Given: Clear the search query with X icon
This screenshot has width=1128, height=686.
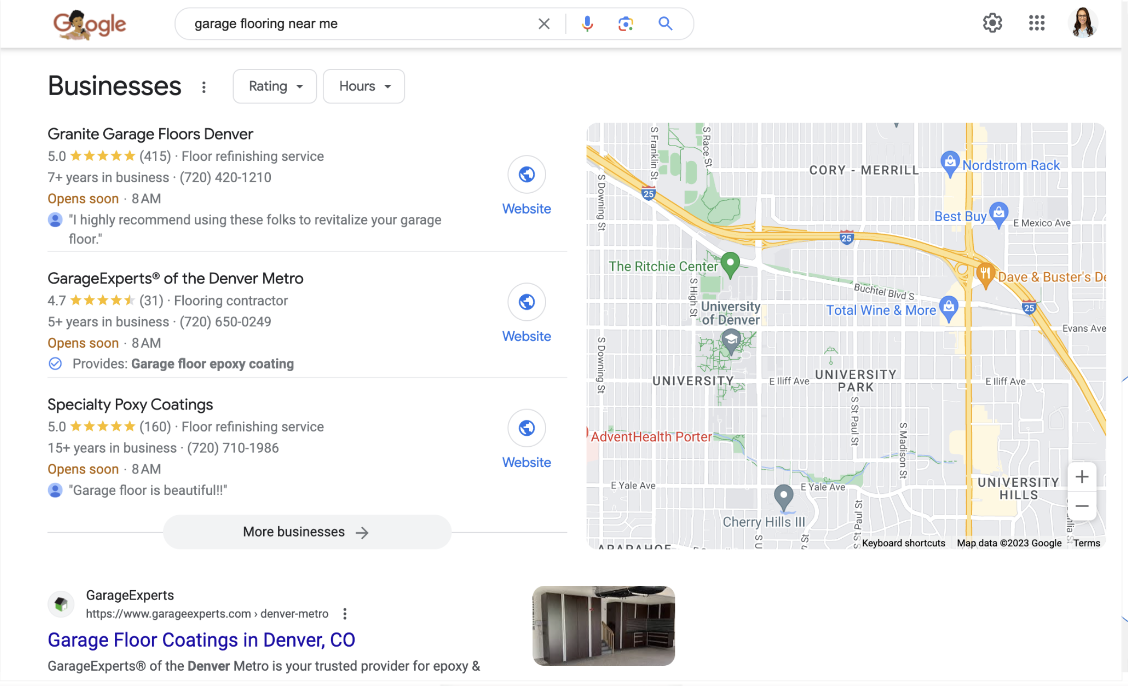Looking at the screenshot, I should click(x=544, y=24).
